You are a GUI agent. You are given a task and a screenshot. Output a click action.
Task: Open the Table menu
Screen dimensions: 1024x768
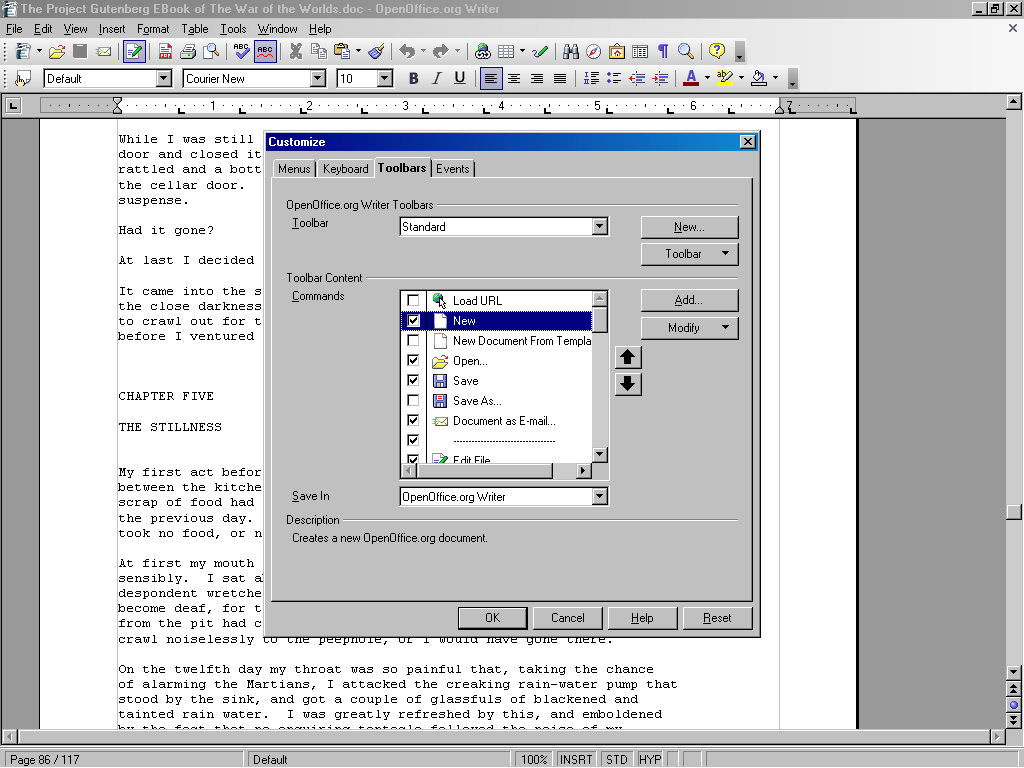(195, 29)
